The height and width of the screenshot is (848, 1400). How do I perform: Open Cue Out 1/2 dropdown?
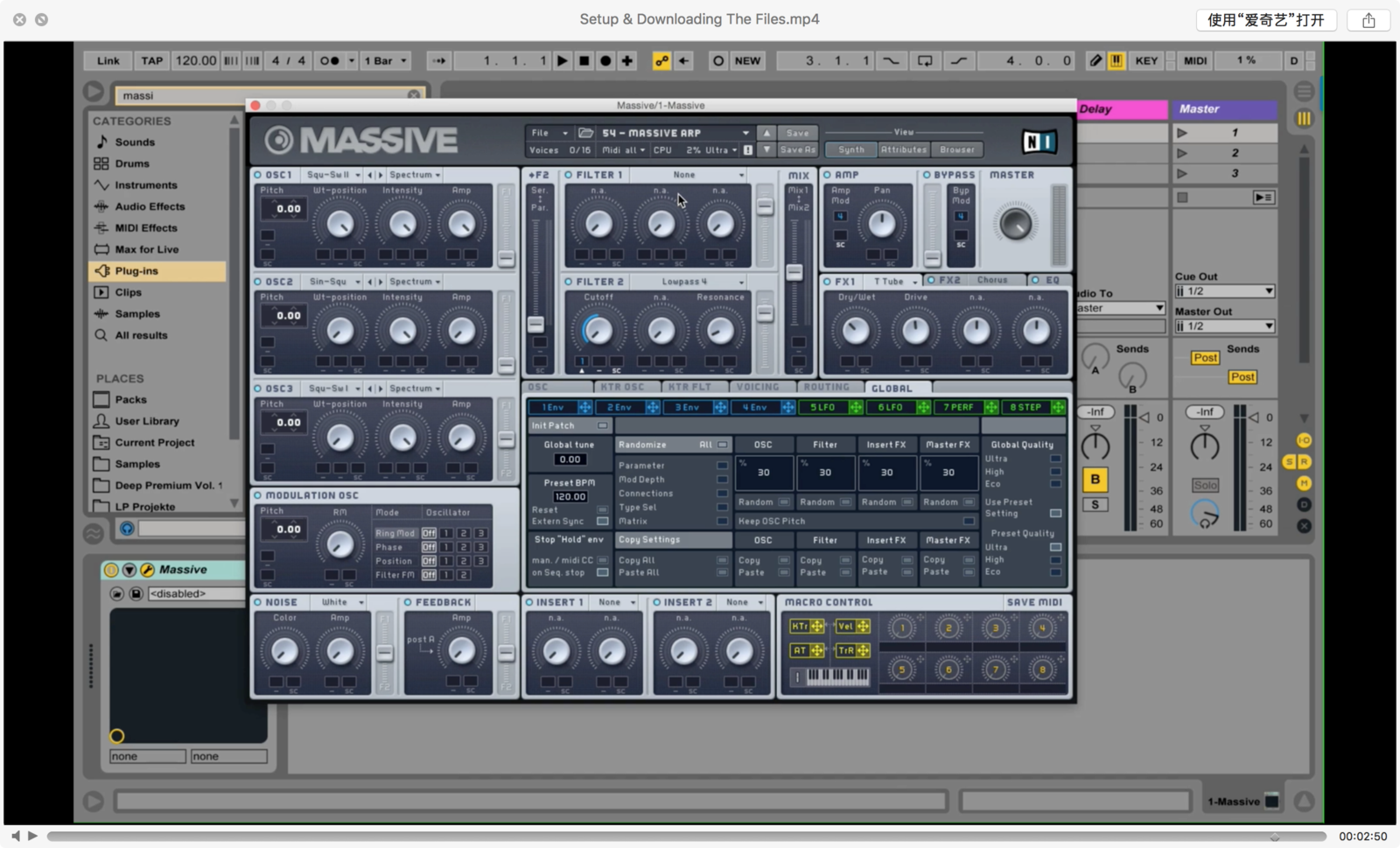[1224, 291]
